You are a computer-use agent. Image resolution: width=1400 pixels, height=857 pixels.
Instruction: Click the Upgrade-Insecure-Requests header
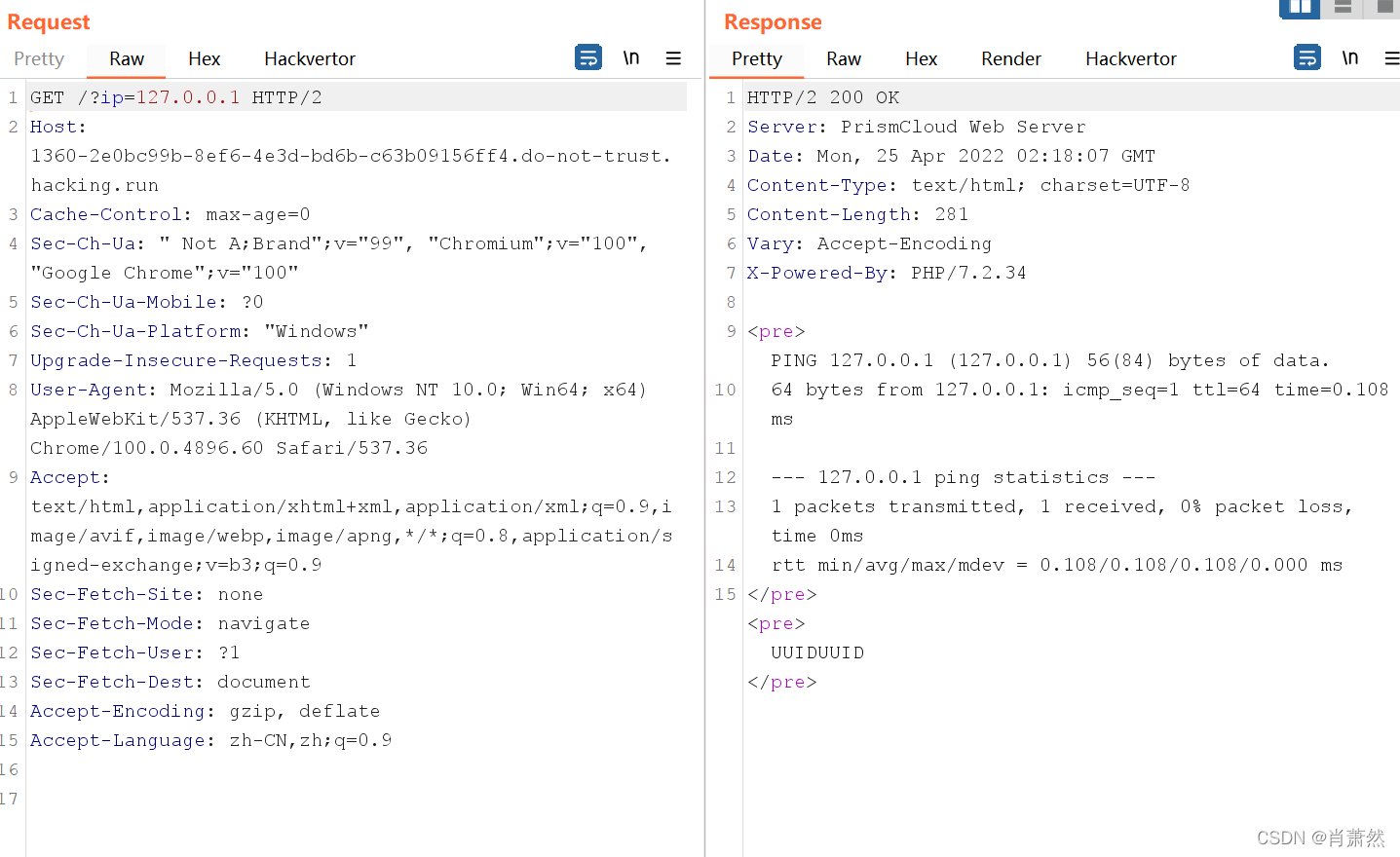194,360
